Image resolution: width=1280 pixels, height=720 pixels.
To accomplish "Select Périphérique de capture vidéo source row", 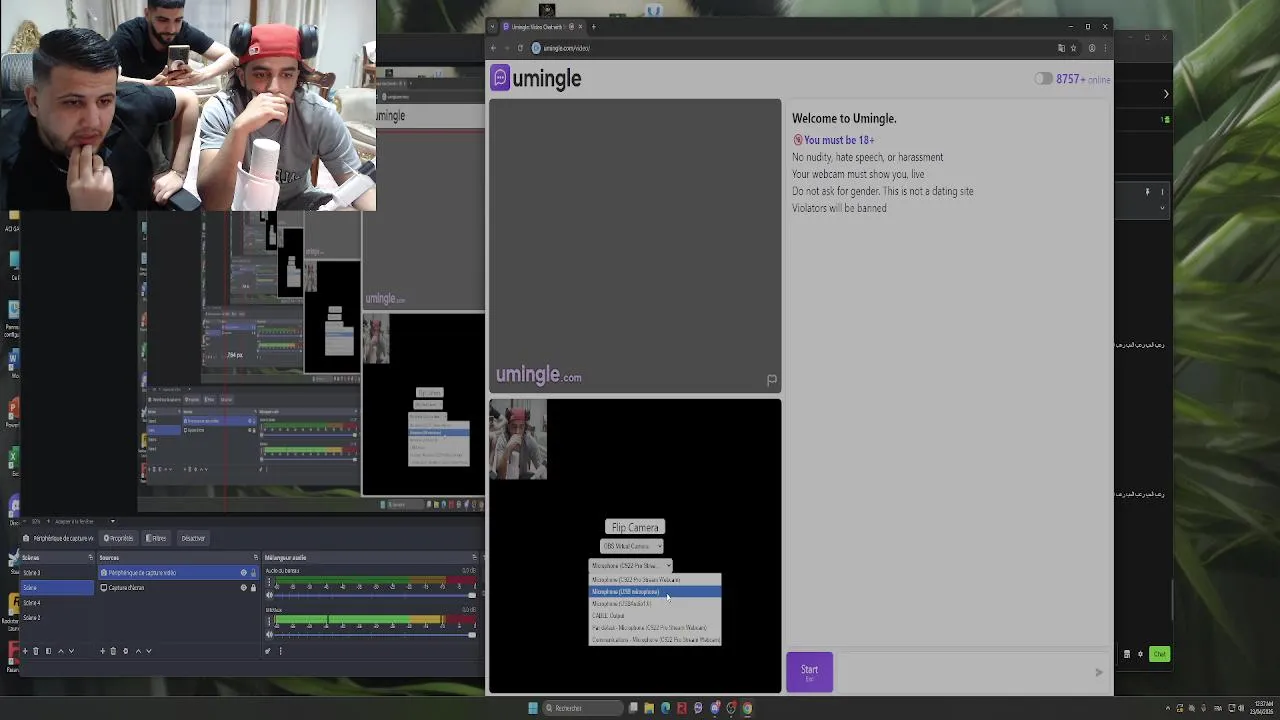I will pos(178,572).
